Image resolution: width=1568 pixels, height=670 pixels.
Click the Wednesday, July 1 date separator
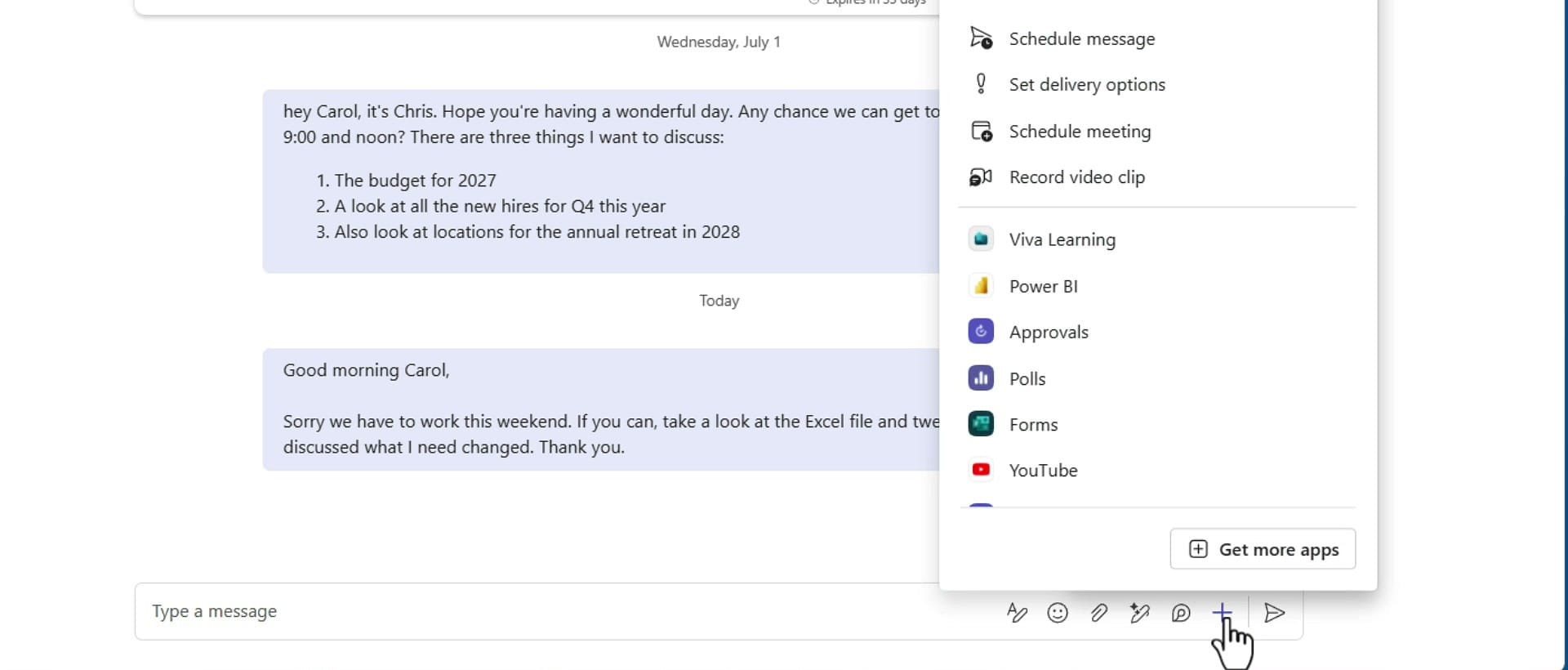pyautogui.click(x=719, y=42)
